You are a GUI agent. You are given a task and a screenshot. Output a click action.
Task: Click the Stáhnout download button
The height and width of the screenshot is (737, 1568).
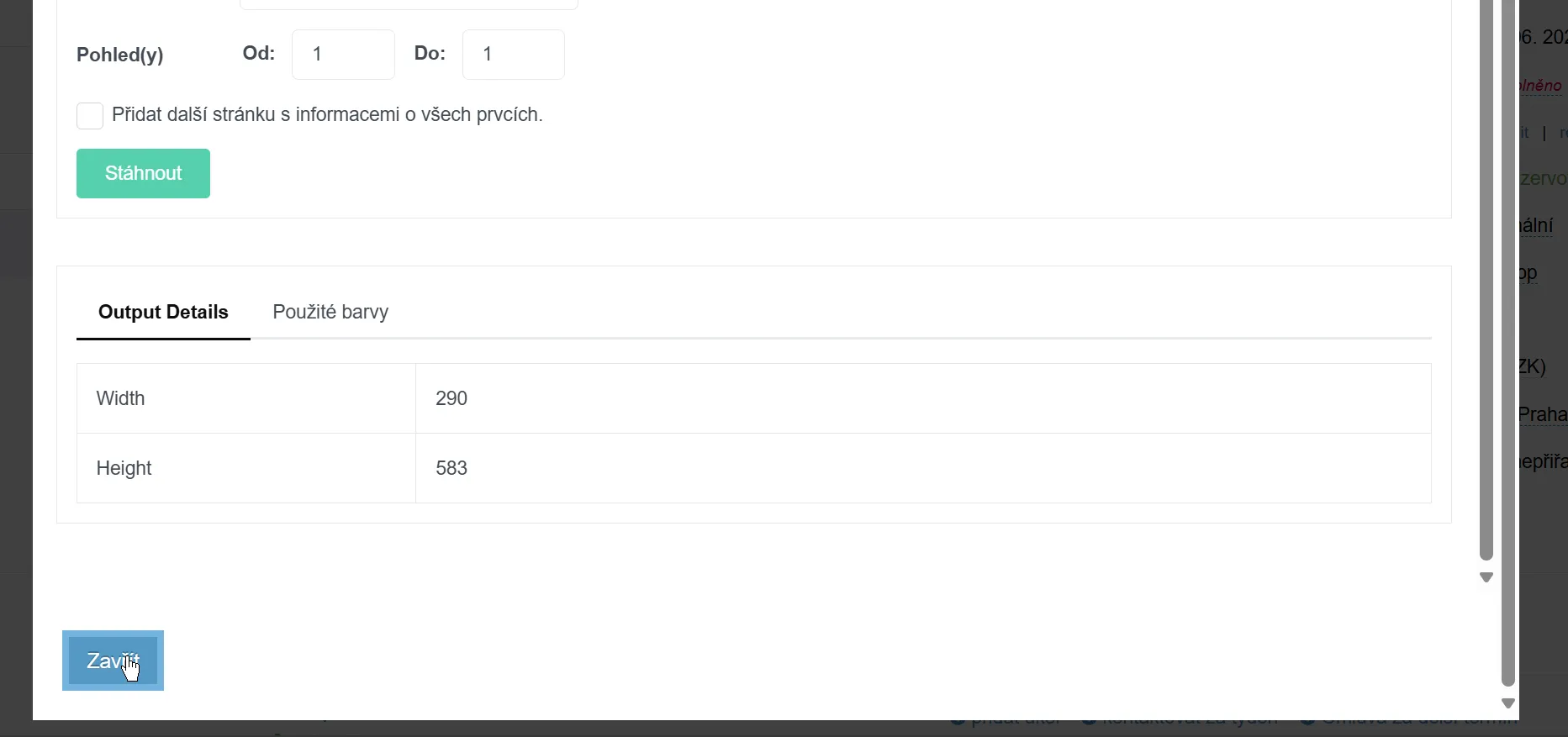click(x=143, y=174)
